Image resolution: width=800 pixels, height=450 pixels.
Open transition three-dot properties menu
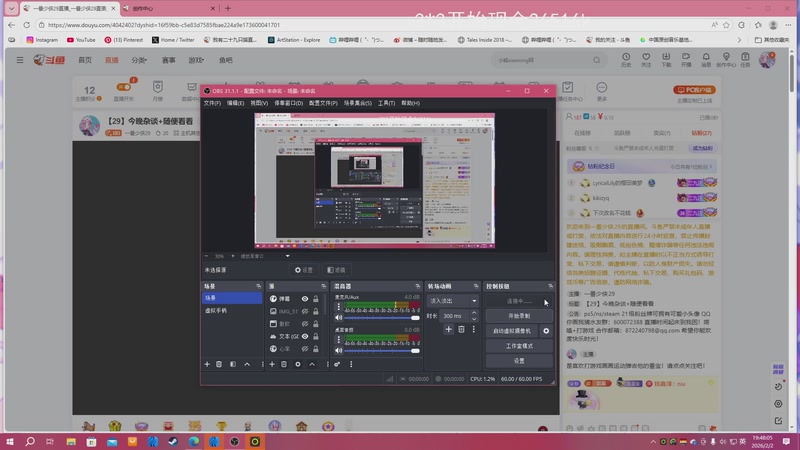coord(473,330)
